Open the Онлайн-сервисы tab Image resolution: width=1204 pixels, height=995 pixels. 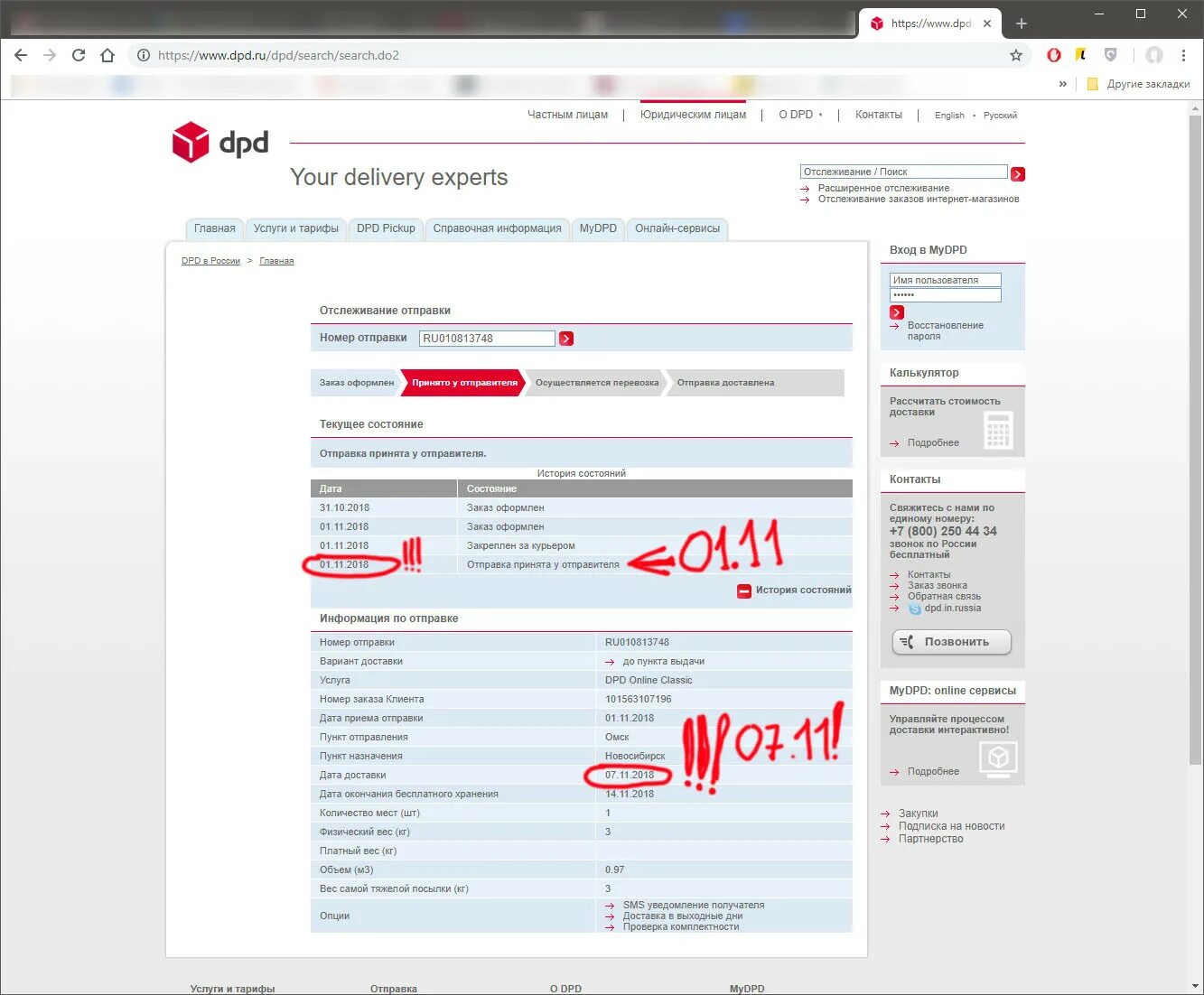(x=677, y=228)
